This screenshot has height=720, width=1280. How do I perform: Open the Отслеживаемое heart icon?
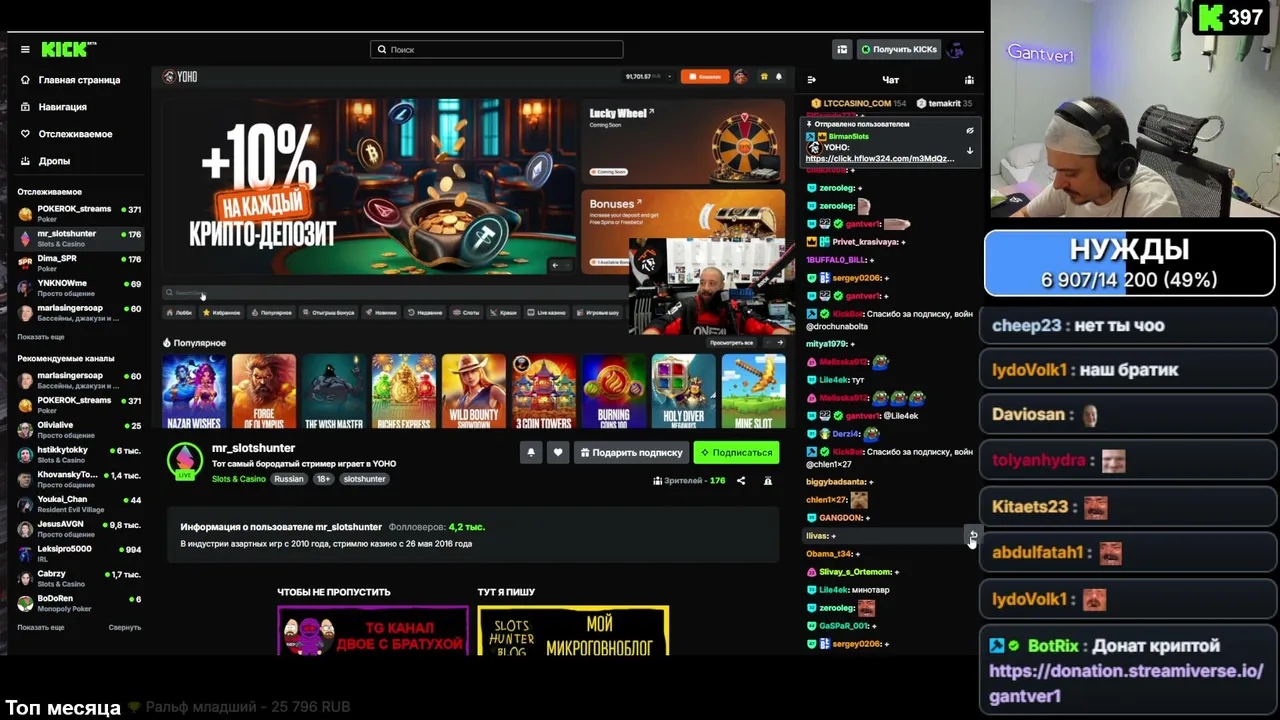click(x=26, y=134)
